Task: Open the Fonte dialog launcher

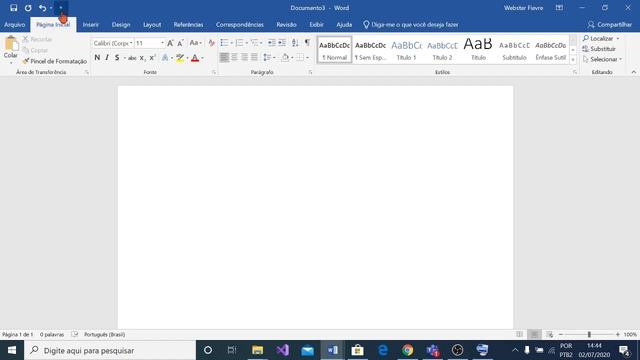Action: [213, 72]
